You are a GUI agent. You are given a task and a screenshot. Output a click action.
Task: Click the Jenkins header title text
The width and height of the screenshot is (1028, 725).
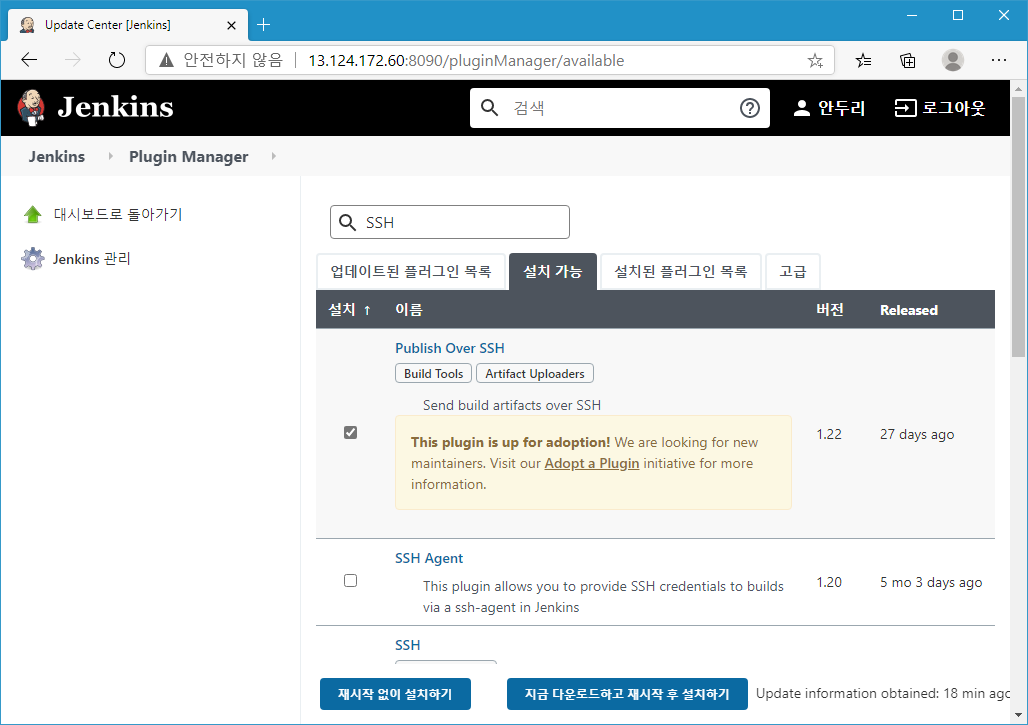click(115, 108)
